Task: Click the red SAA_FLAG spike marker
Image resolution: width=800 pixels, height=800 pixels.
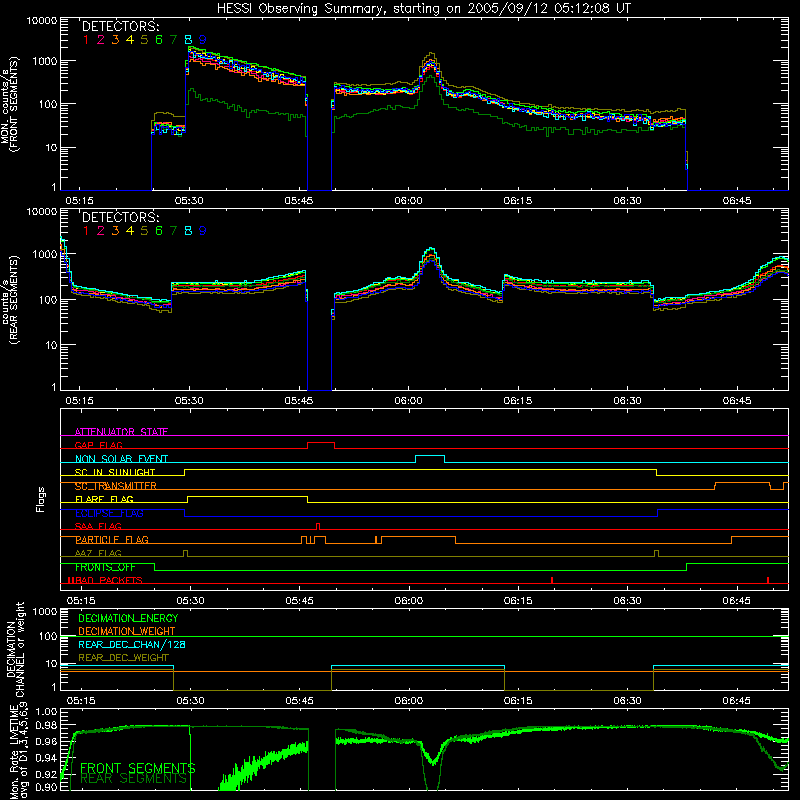Action: pyautogui.click(x=318, y=526)
